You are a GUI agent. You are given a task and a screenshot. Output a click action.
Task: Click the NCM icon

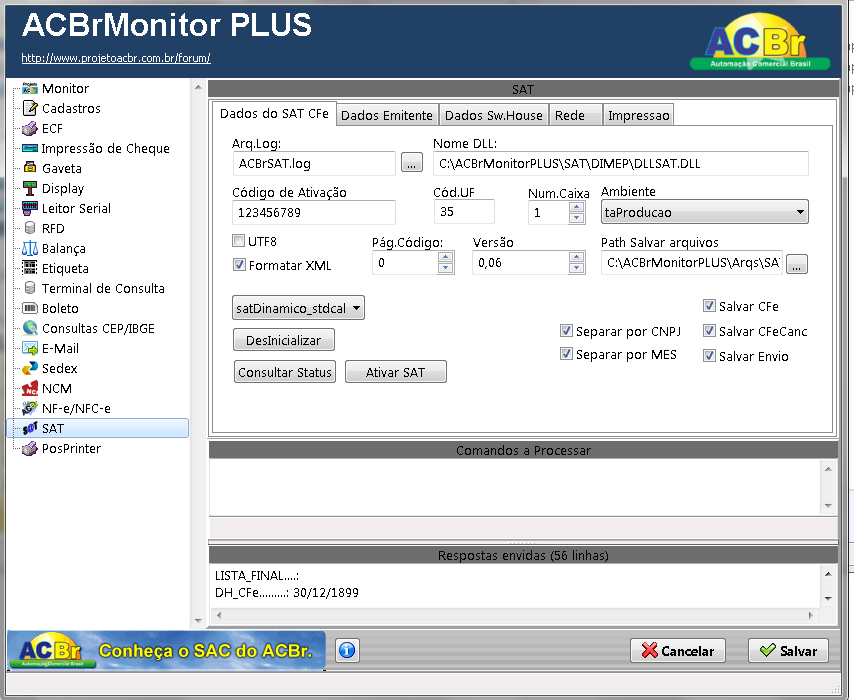(29, 388)
